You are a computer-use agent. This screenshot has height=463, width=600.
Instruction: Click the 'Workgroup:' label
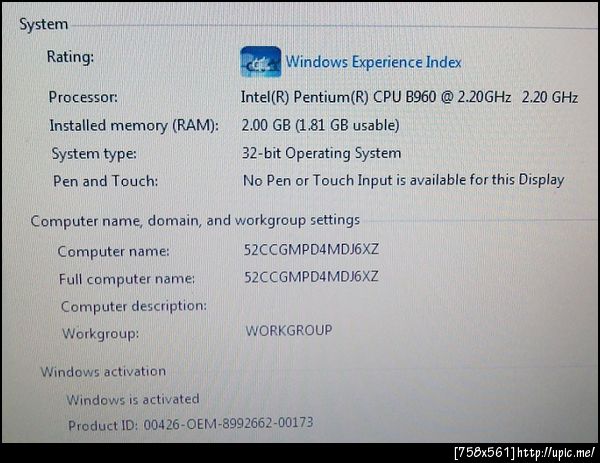coord(101,334)
